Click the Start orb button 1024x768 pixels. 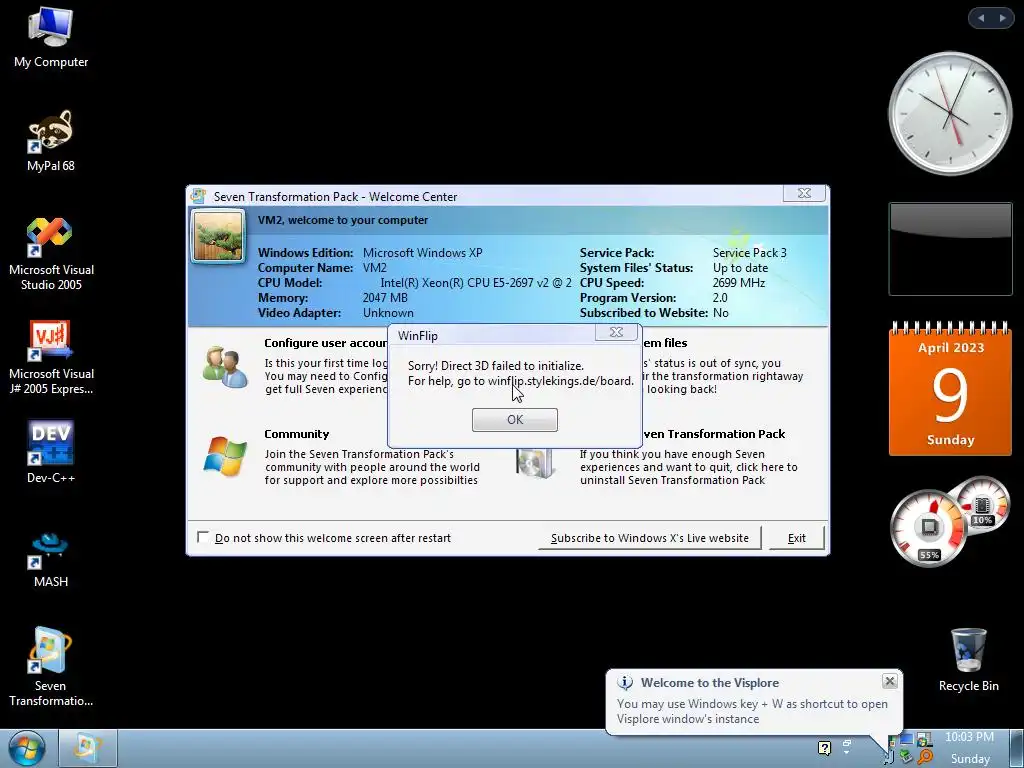pos(26,748)
